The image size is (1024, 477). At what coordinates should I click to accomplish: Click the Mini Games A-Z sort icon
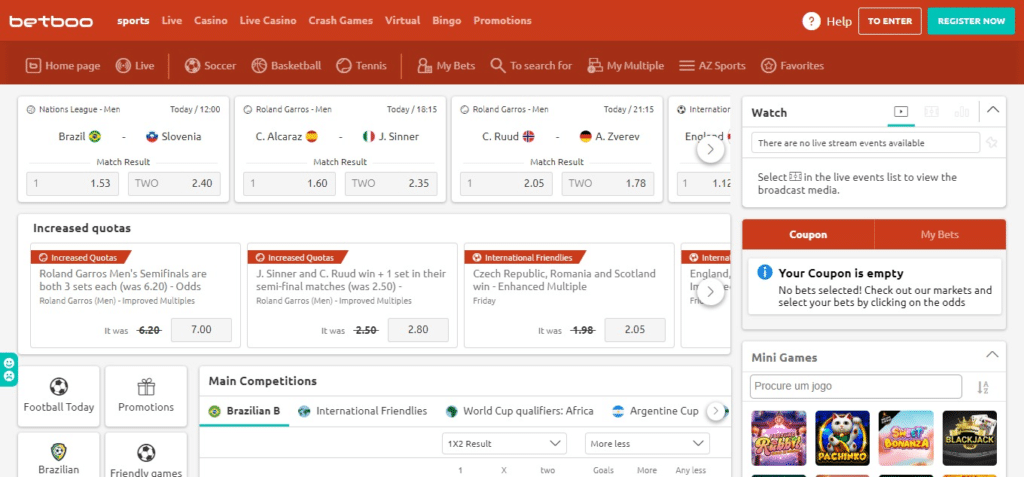click(x=983, y=387)
